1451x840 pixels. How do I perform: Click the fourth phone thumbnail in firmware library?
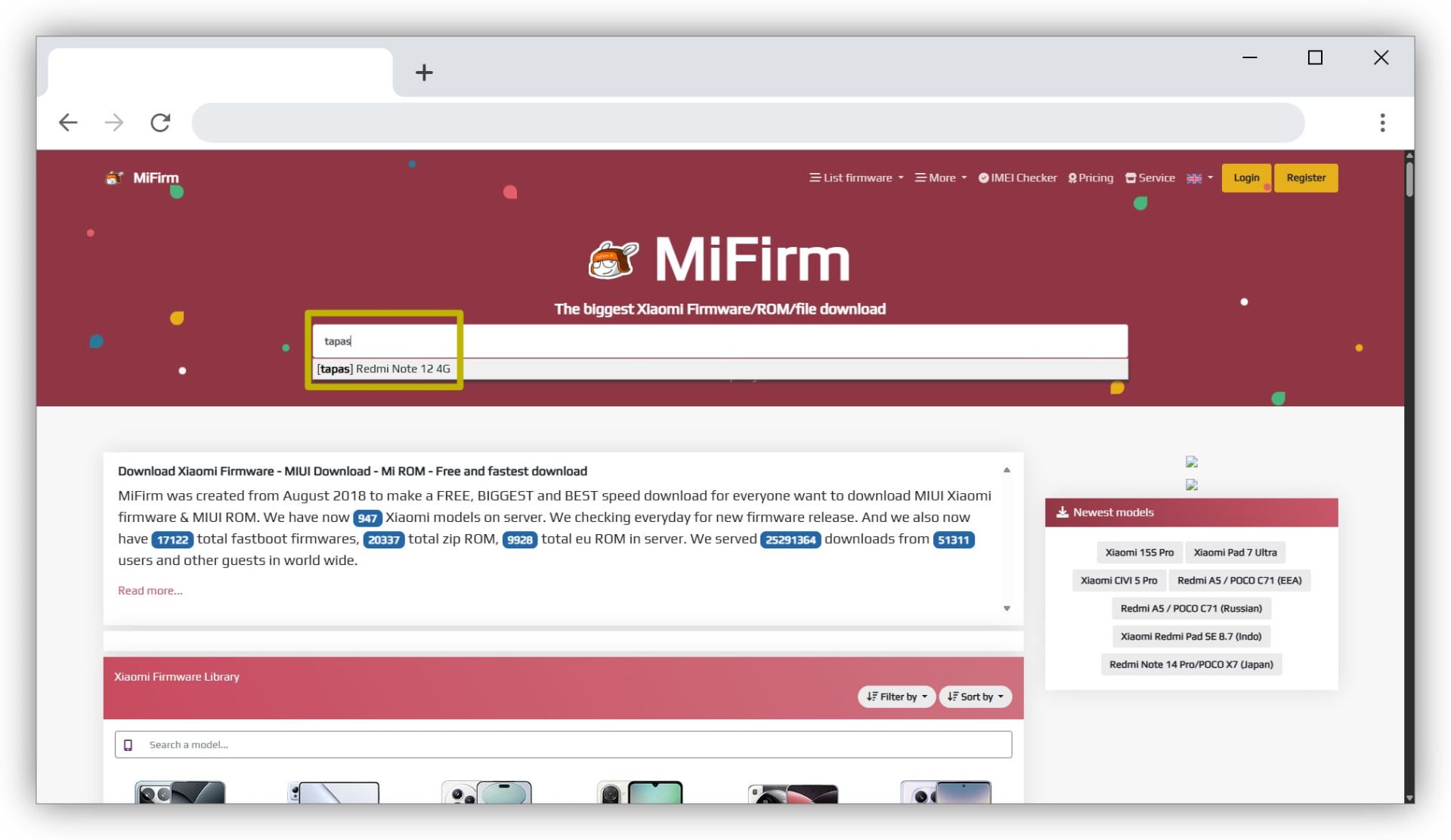tap(639, 792)
